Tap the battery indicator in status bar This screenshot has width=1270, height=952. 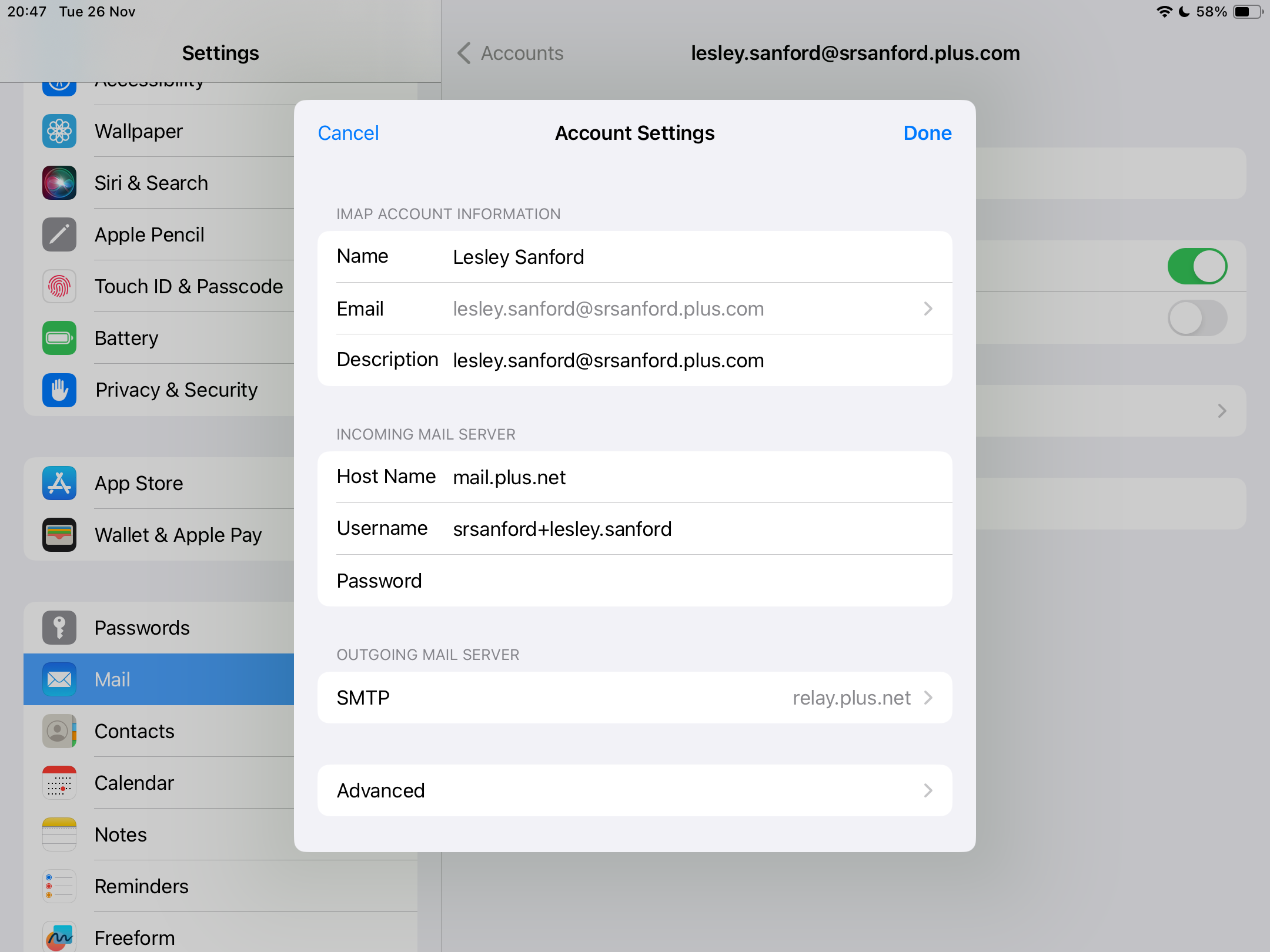pyautogui.click(x=1248, y=12)
